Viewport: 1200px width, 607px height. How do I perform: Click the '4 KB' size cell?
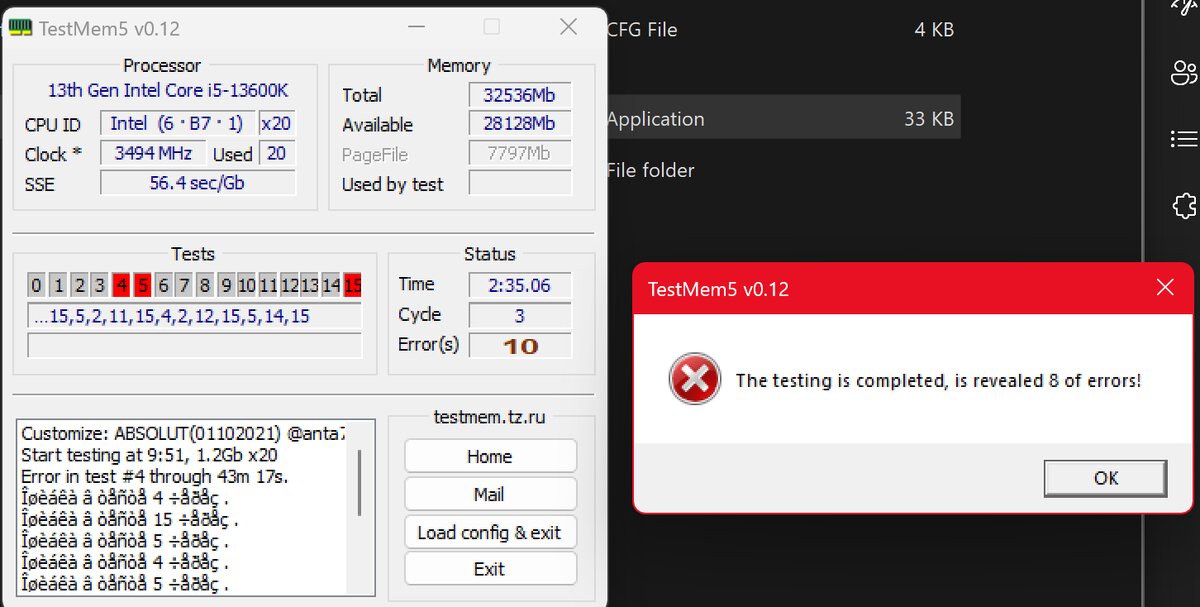934,29
